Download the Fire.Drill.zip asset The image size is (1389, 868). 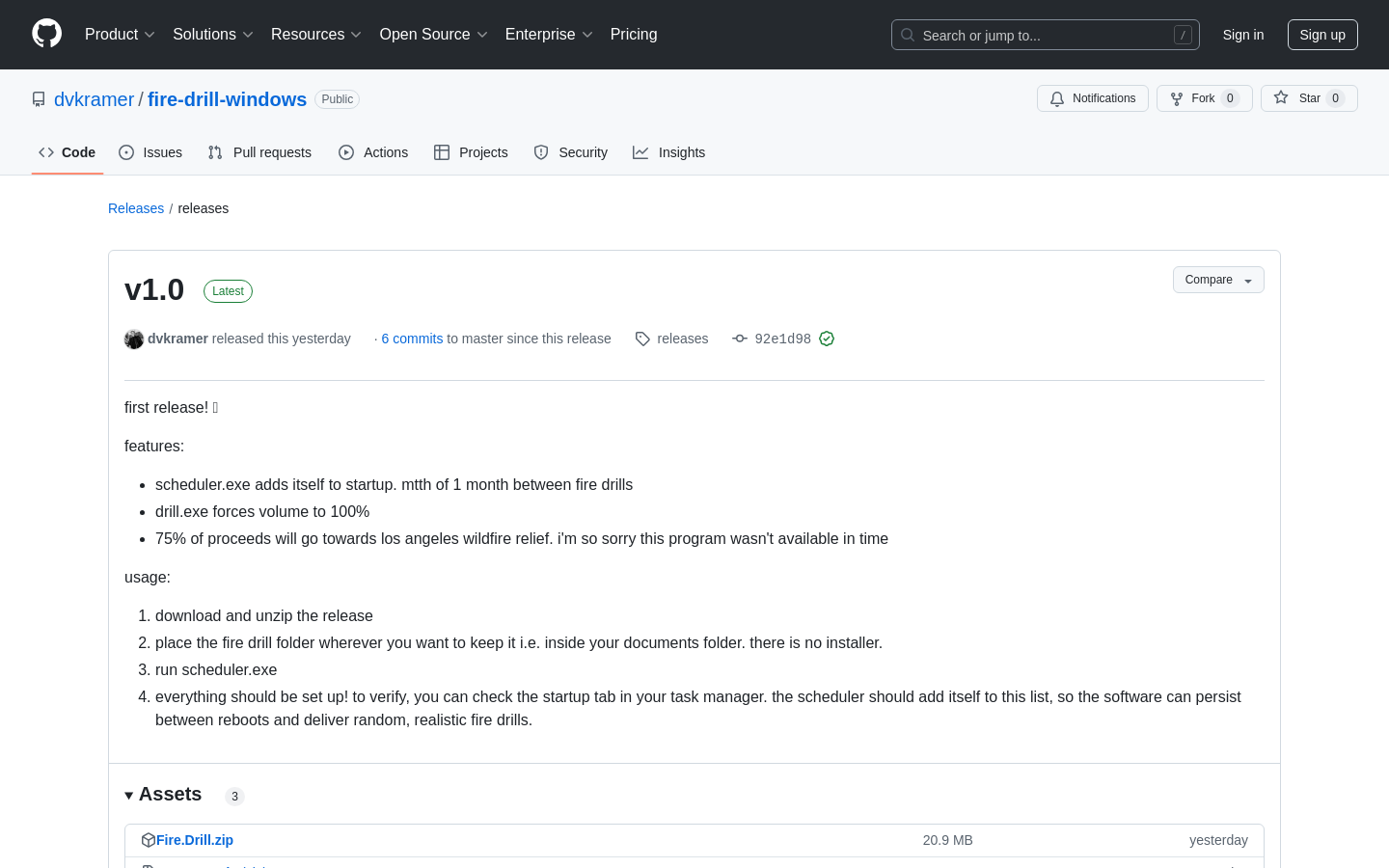195,840
